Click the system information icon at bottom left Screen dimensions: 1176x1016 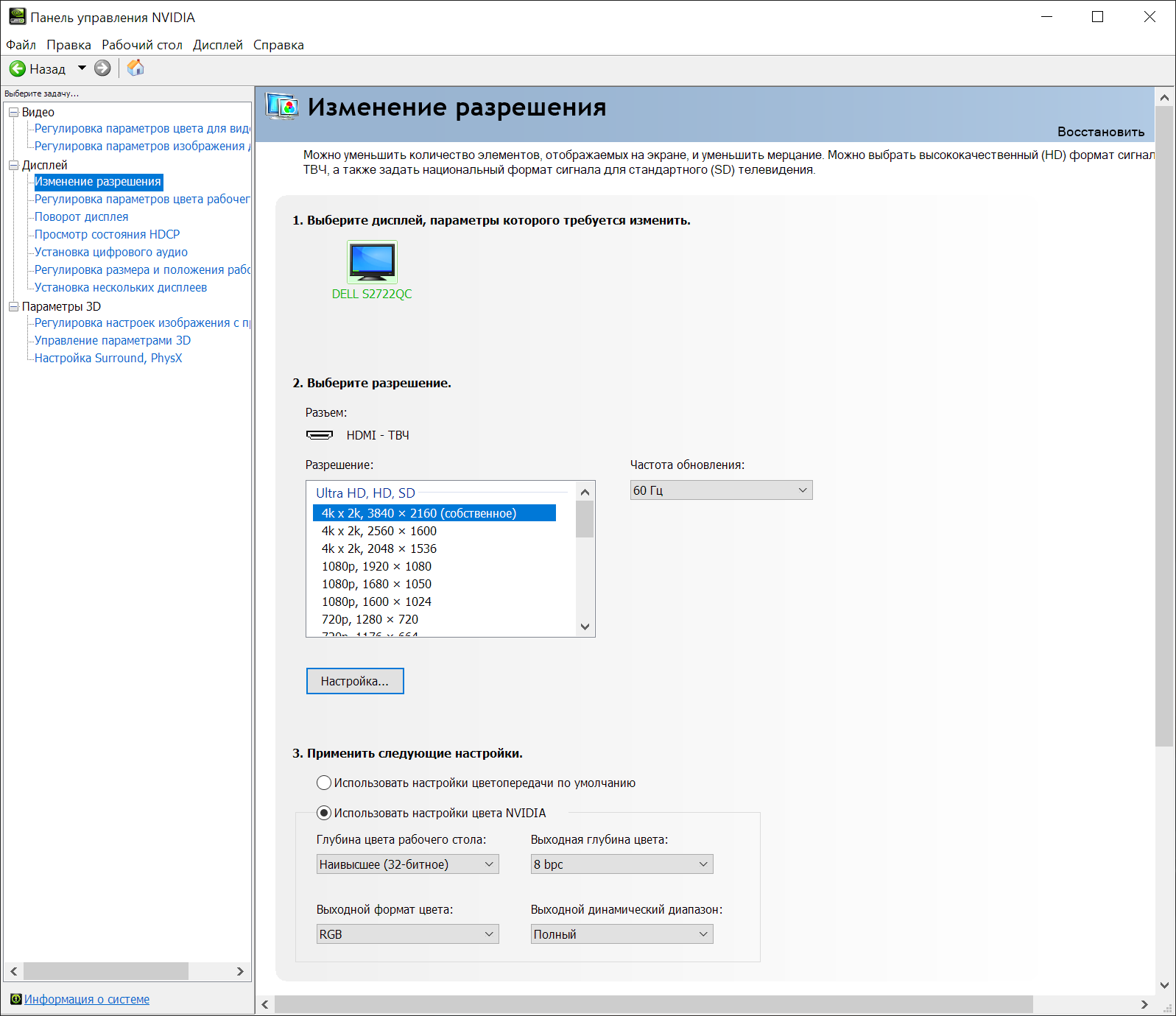pos(15,999)
